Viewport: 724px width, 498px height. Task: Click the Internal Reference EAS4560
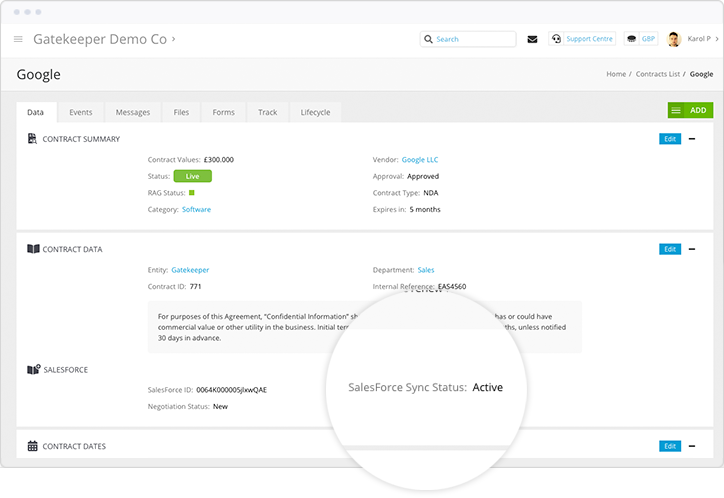pos(452,287)
